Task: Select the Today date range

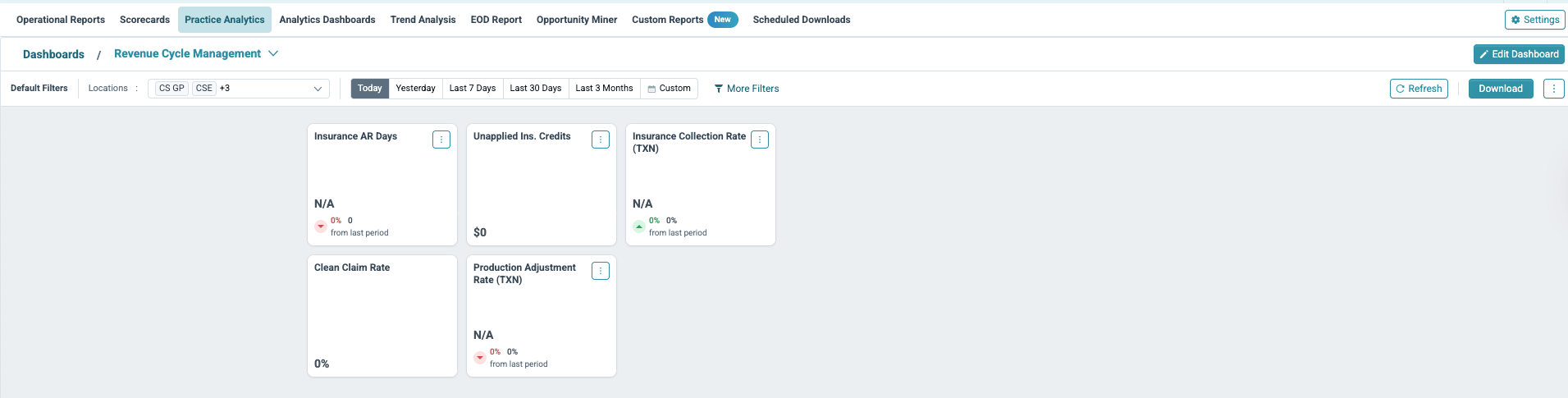Action: coord(370,89)
